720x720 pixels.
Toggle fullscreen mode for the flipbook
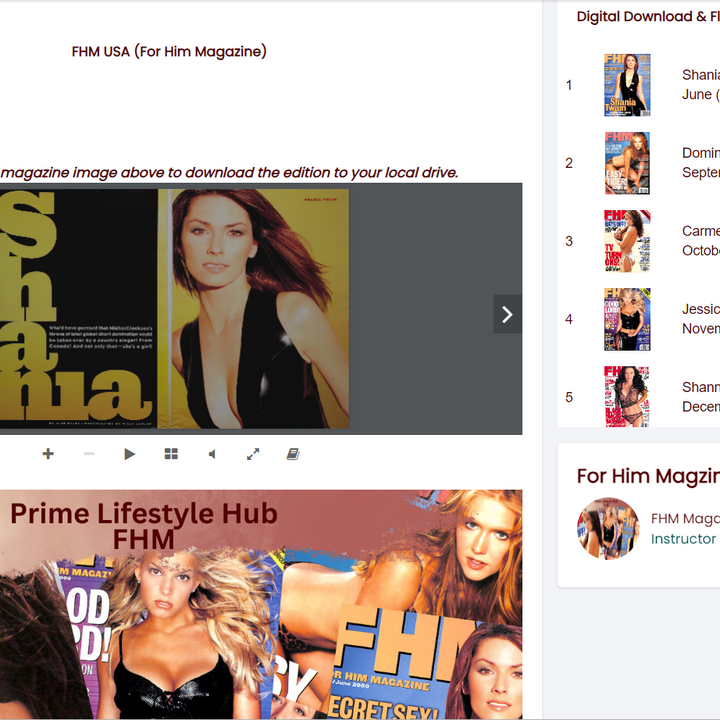[253, 454]
